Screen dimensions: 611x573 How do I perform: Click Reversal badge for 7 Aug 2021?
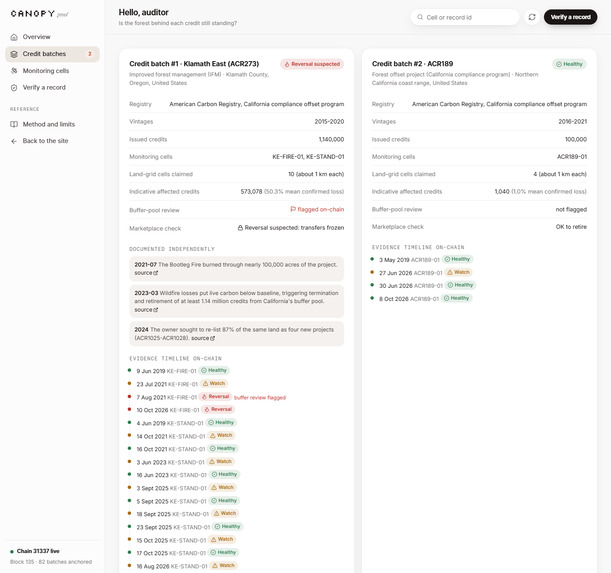(x=215, y=396)
